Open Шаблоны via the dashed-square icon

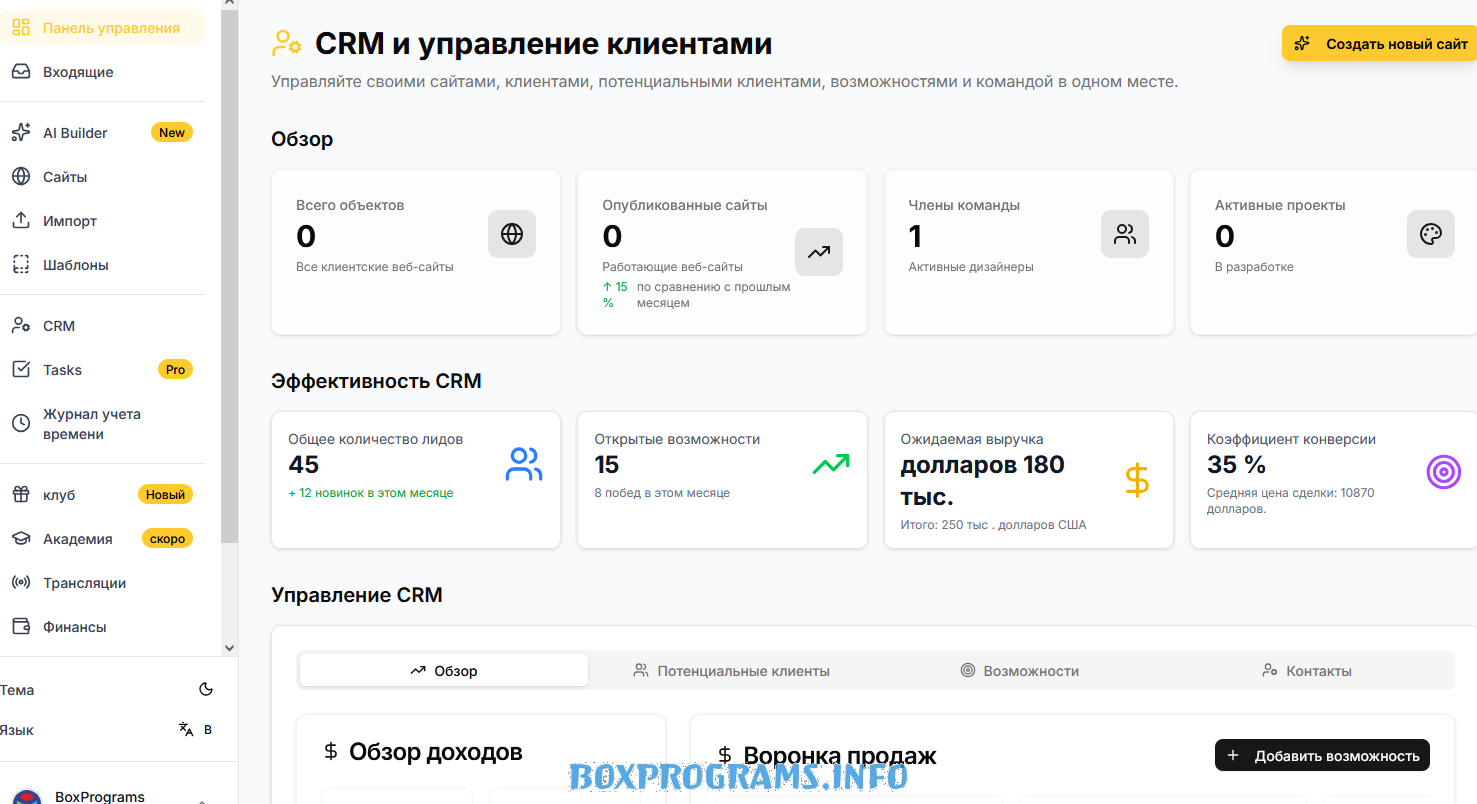(x=21, y=265)
